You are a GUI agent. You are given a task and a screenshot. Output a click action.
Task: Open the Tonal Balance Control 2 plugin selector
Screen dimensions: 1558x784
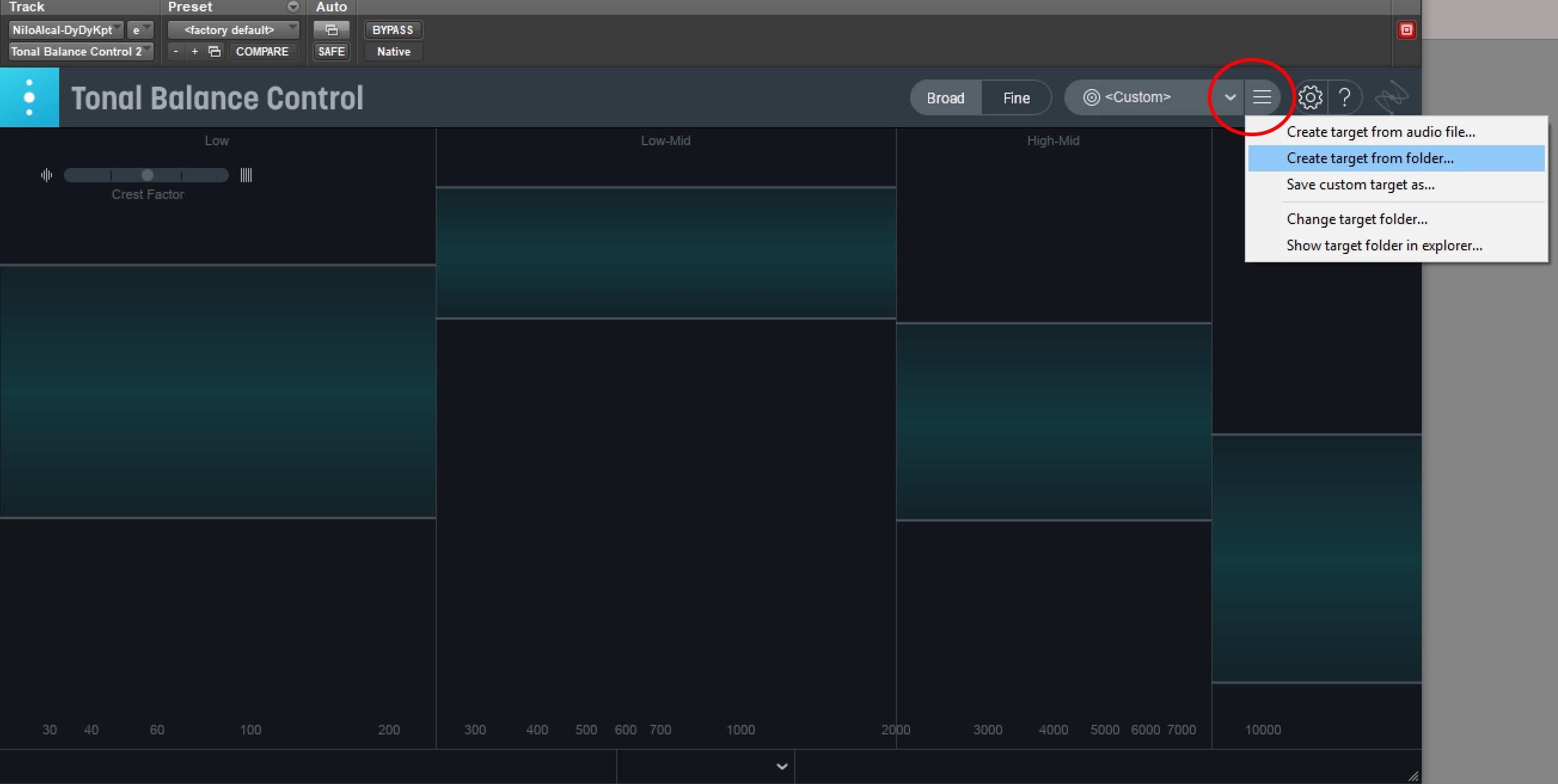pyautogui.click(x=81, y=51)
